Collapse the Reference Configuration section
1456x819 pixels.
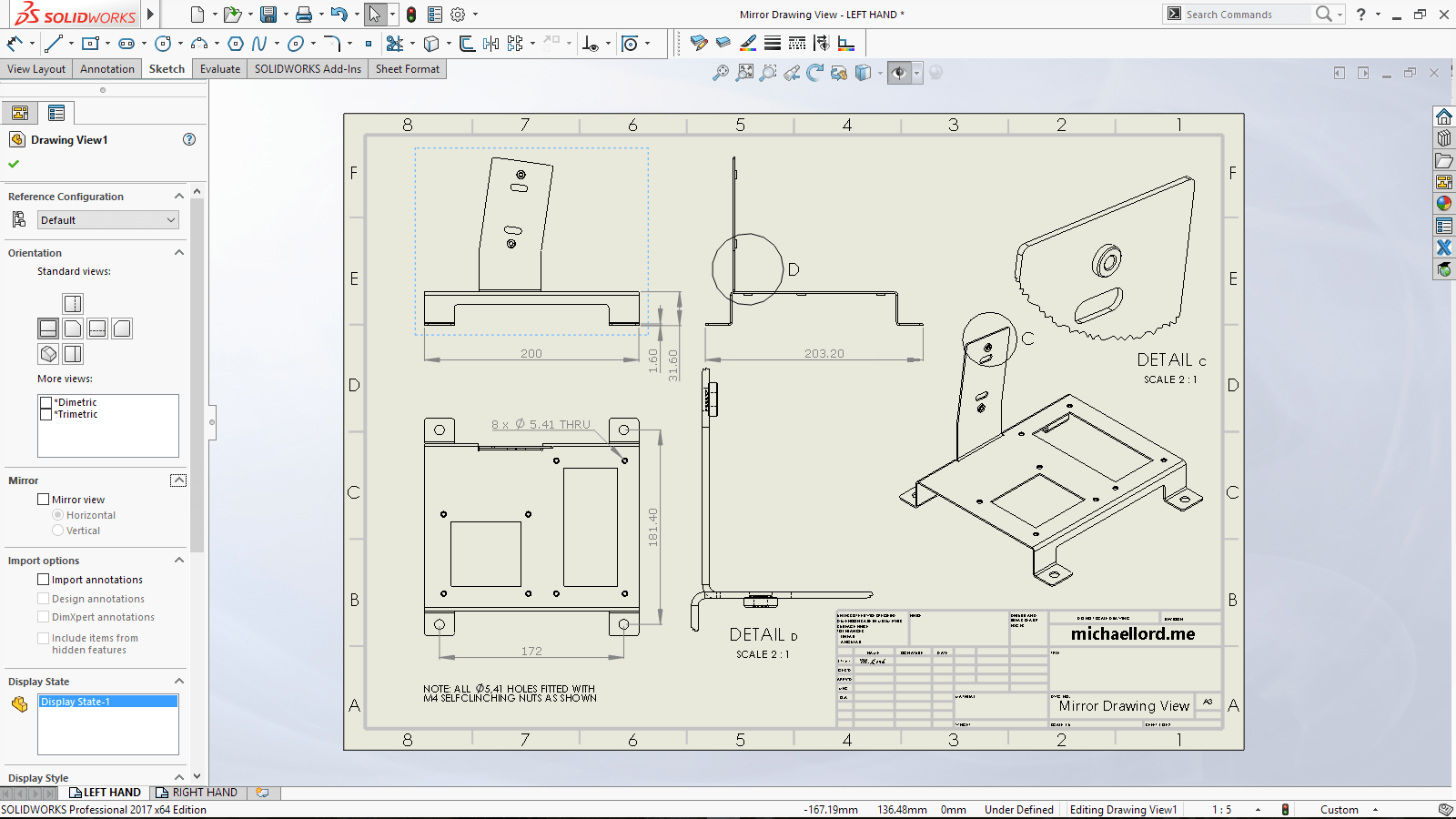pos(178,197)
